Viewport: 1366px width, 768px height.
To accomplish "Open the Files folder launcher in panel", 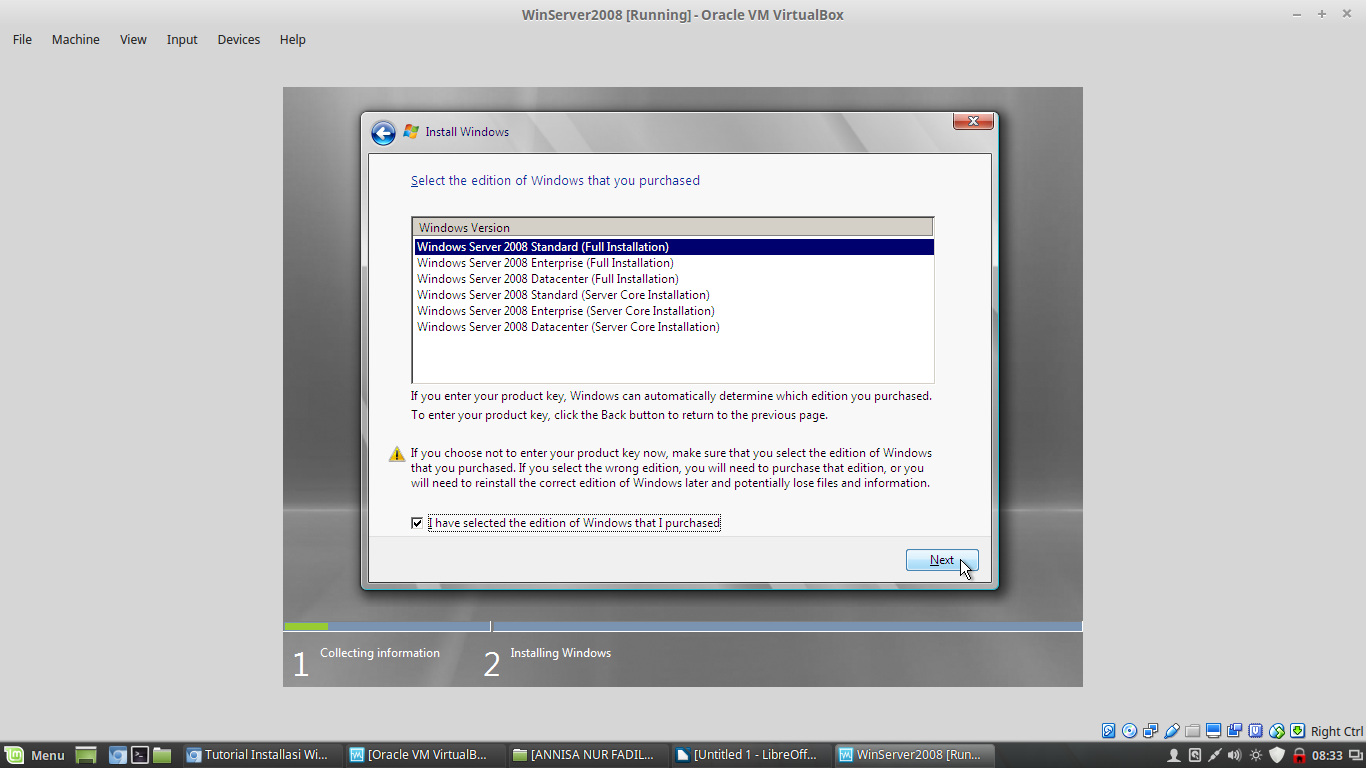I will click(x=162, y=755).
